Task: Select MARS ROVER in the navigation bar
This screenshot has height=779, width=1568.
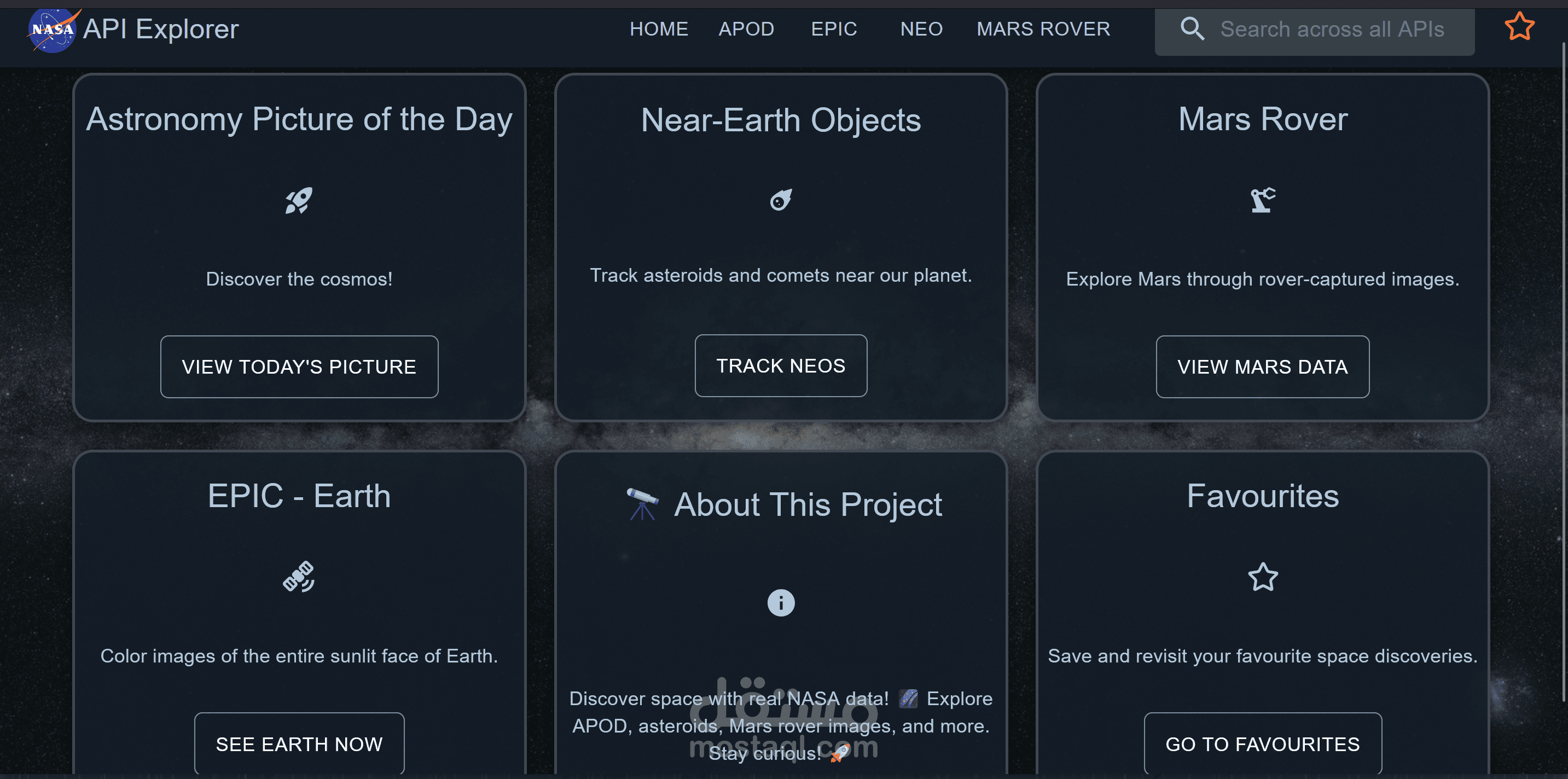Action: [1043, 28]
